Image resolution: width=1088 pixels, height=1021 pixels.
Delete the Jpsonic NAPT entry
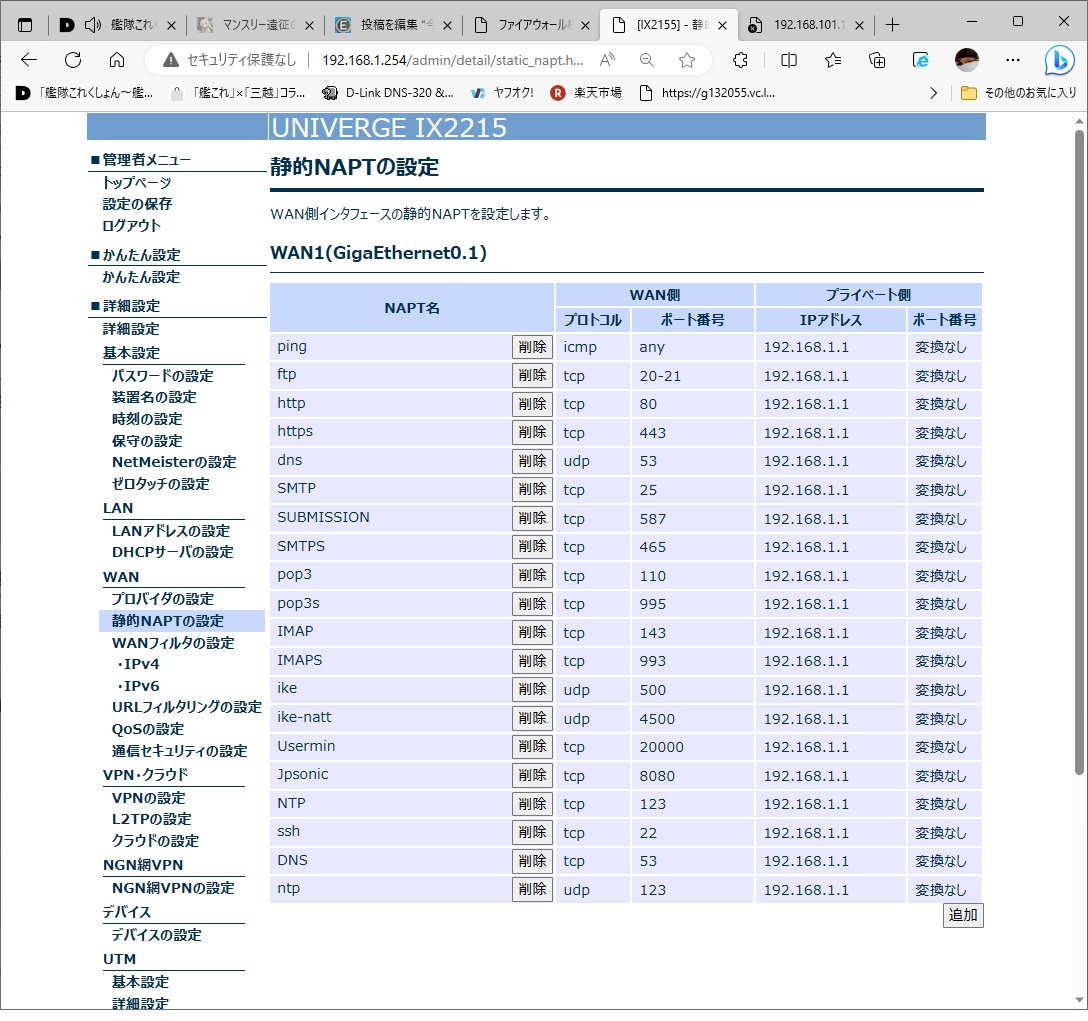(x=532, y=775)
